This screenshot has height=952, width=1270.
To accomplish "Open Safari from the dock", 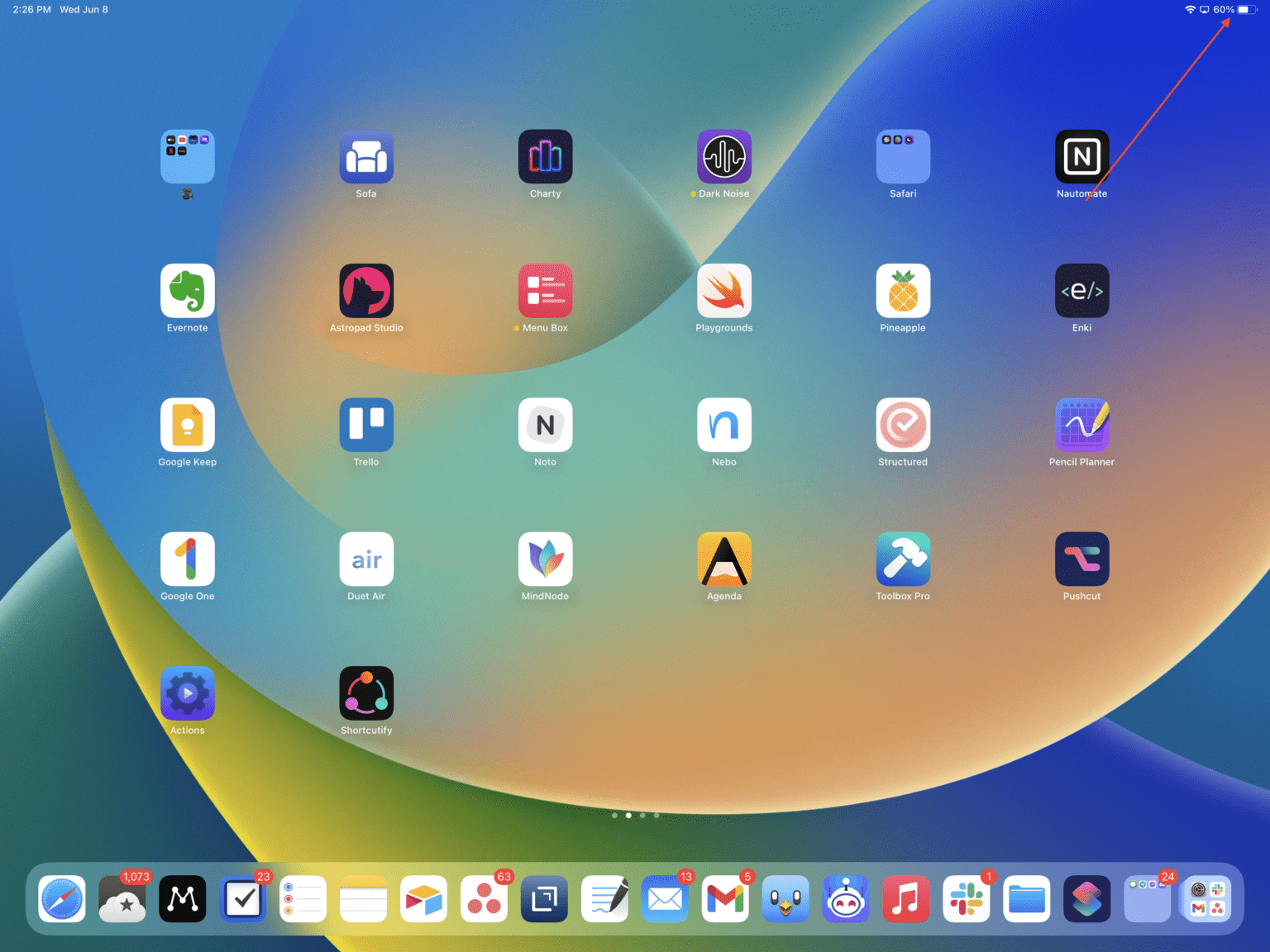I will pos(62,899).
